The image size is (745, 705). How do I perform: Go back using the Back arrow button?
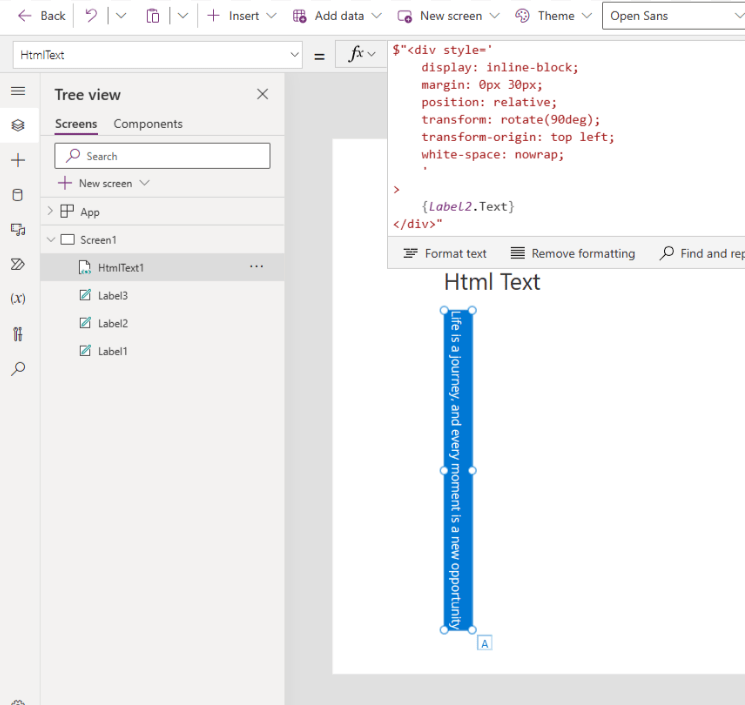[x=41, y=16]
